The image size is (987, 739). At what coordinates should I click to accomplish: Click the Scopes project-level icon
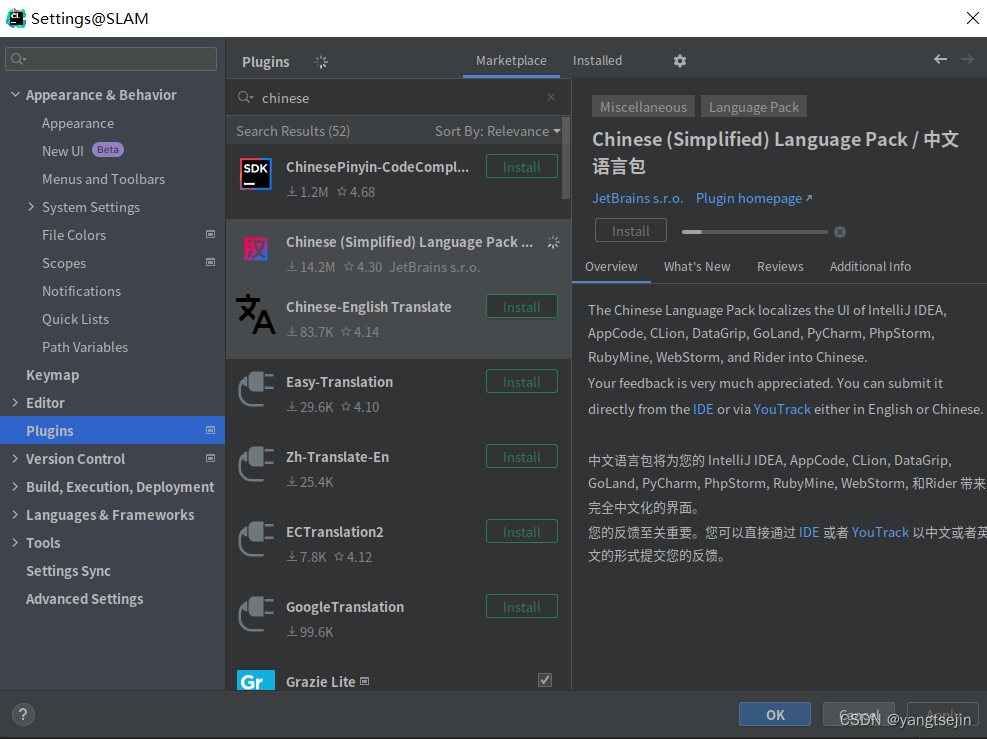[x=211, y=262]
